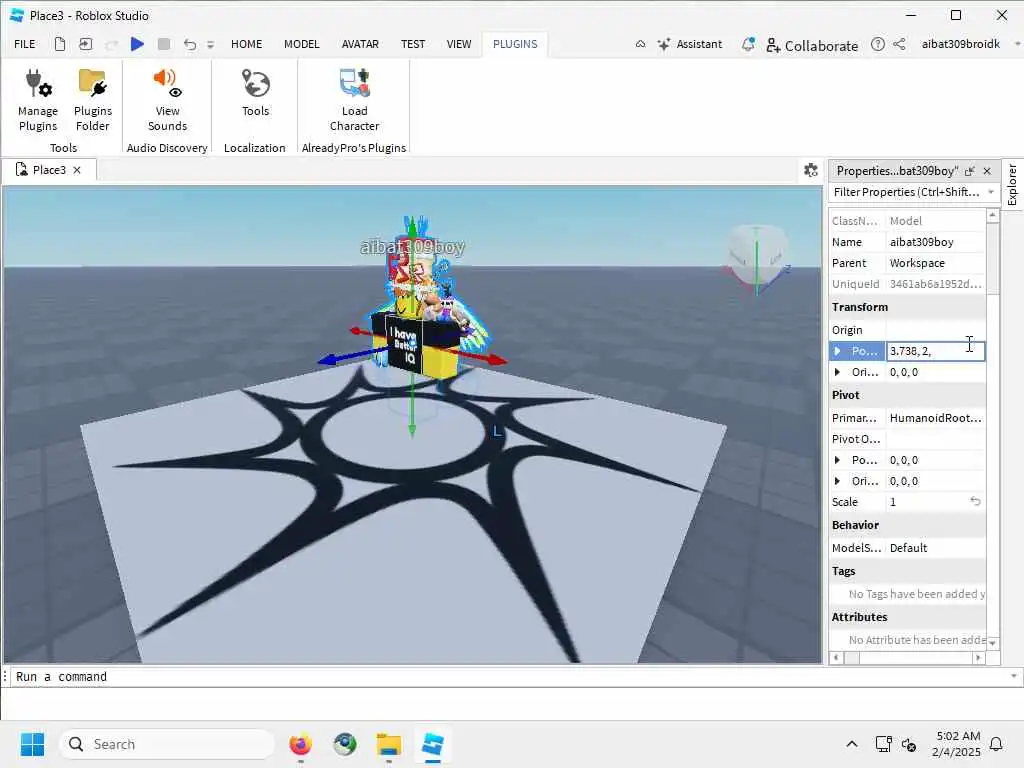The image size is (1024, 768).
Task: Click the Properties vertical scrollbar thumb
Action: (993, 259)
